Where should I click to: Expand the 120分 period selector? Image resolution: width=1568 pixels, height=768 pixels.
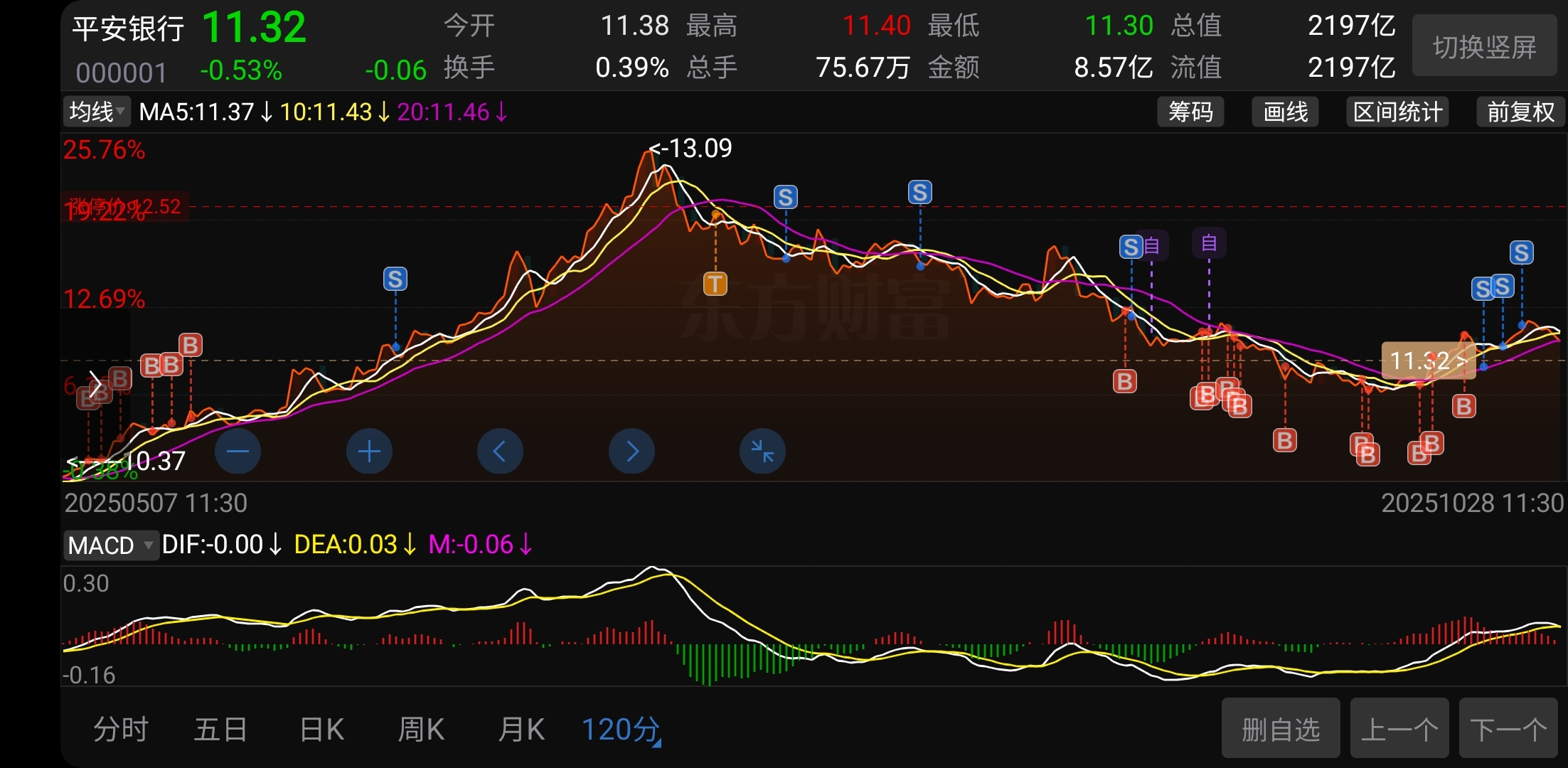621,730
